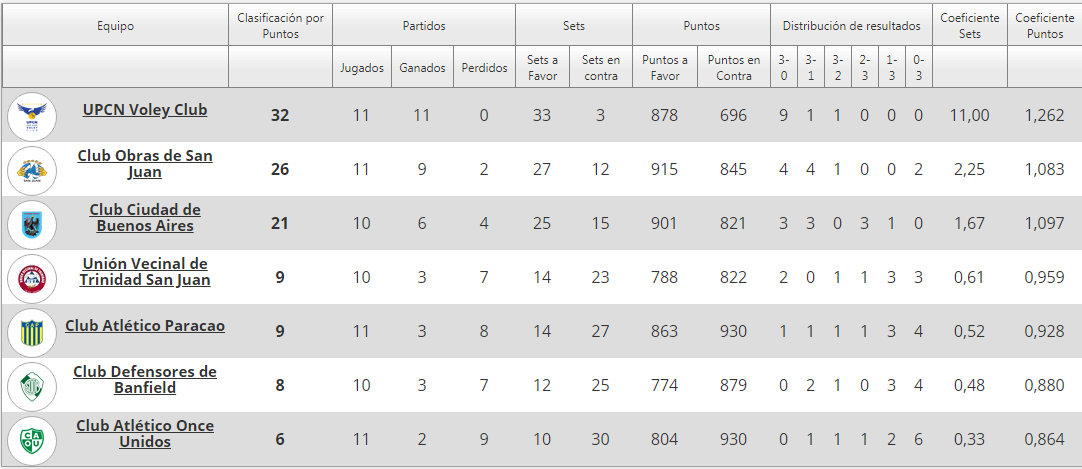Open Club Ciudad de Buenos Aires team page

coord(145,218)
